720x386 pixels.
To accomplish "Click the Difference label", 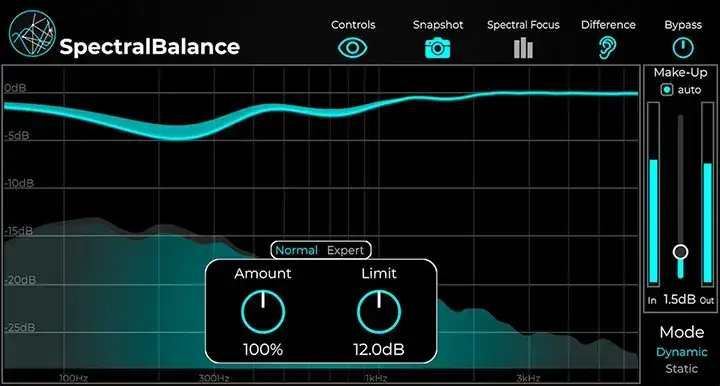I will (x=608, y=25).
